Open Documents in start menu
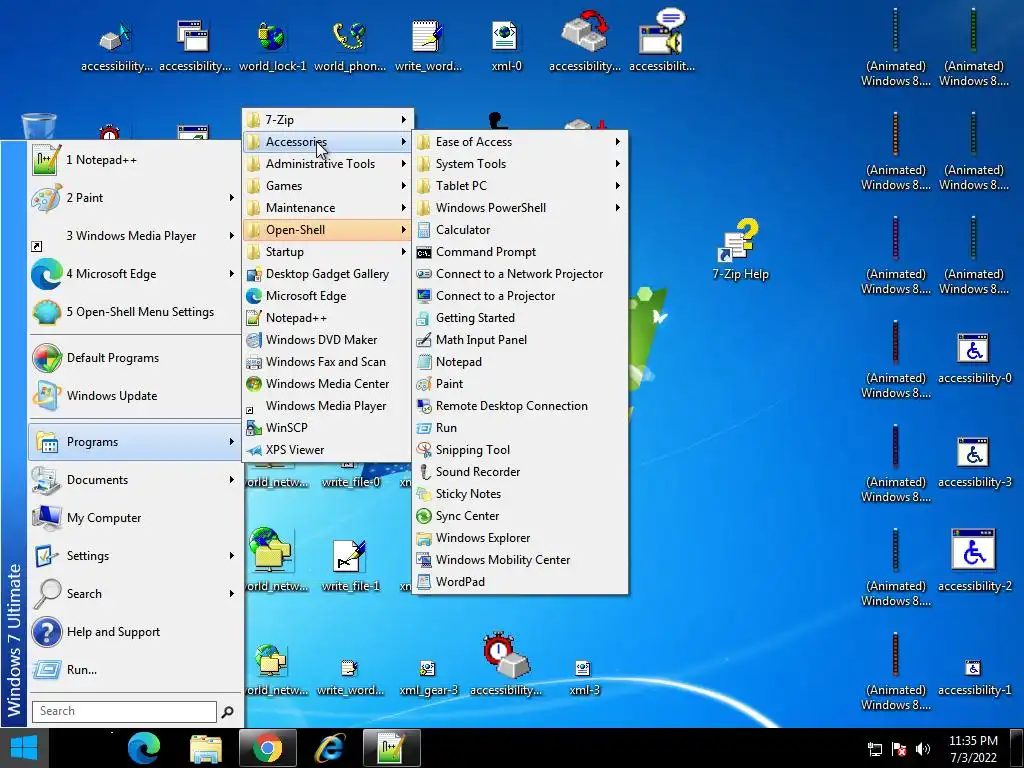Screen dimensions: 1024x768 [x=135, y=480]
